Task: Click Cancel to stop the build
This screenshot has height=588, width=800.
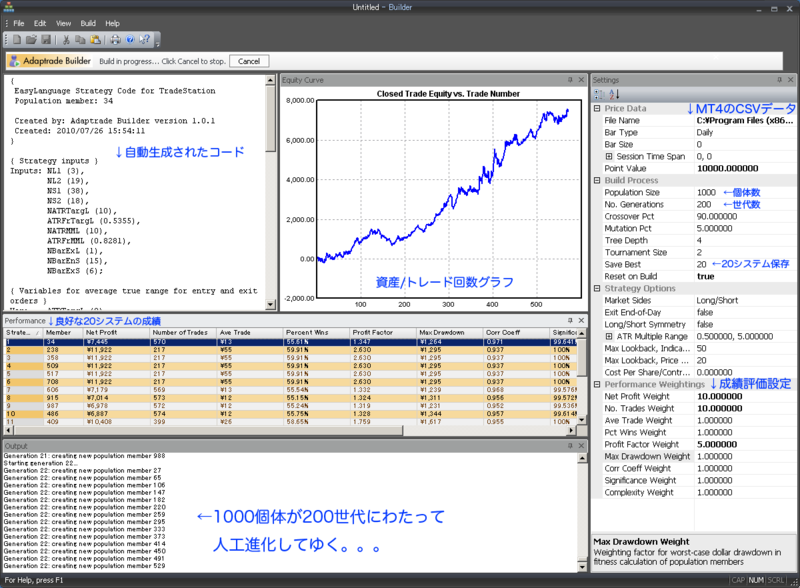Action: pyautogui.click(x=249, y=61)
